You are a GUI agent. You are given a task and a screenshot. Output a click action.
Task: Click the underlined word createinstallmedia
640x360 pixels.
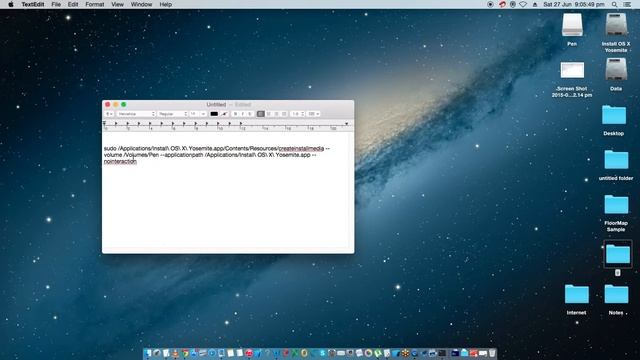(301, 149)
